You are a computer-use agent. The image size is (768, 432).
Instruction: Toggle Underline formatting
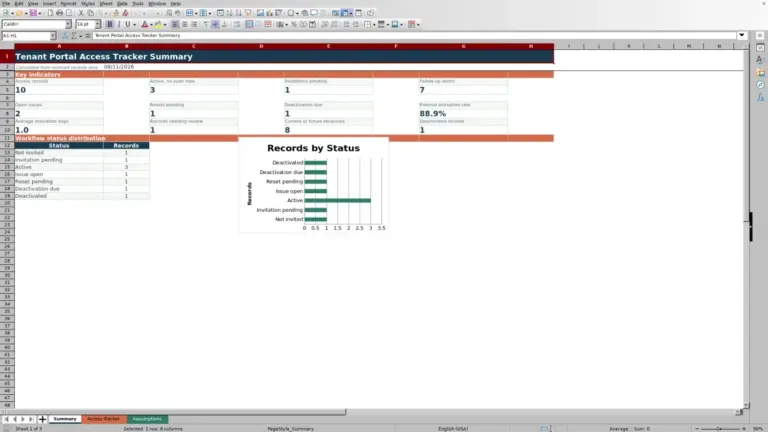pos(128,24)
